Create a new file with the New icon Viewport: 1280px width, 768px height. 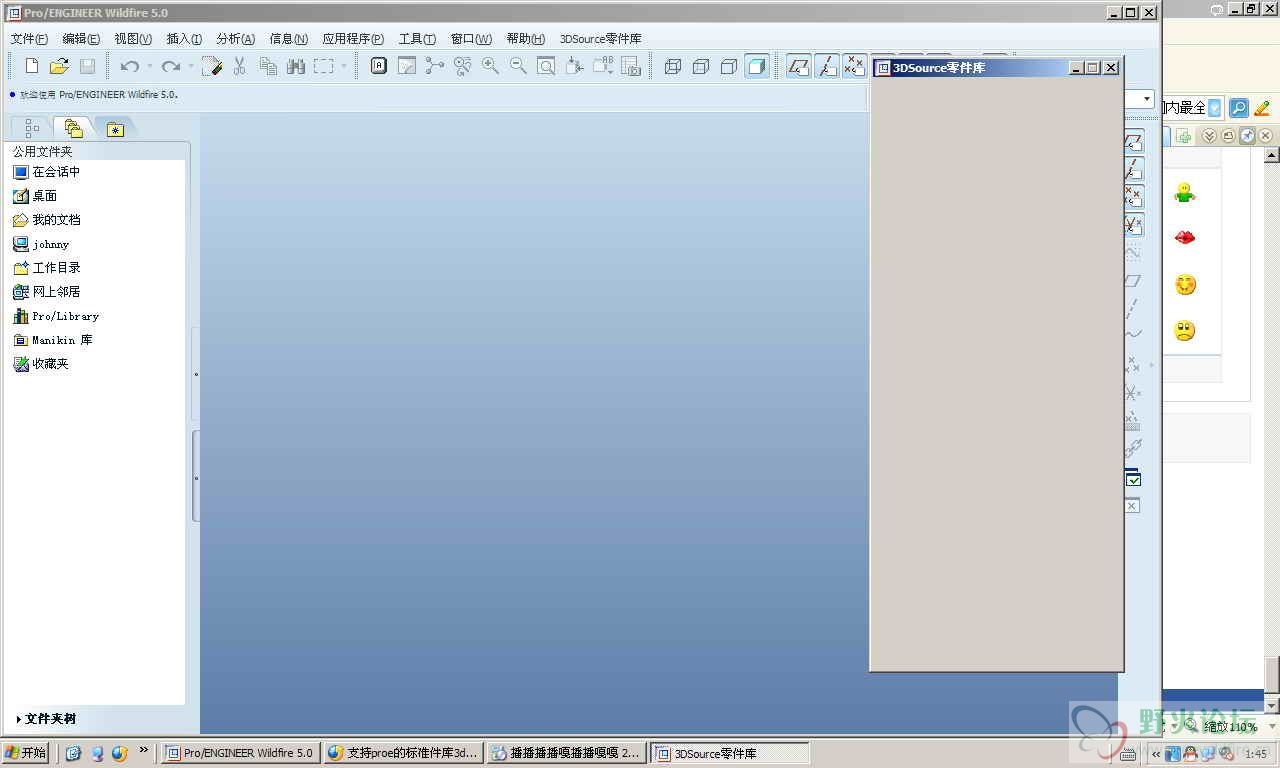click(x=31, y=66)
